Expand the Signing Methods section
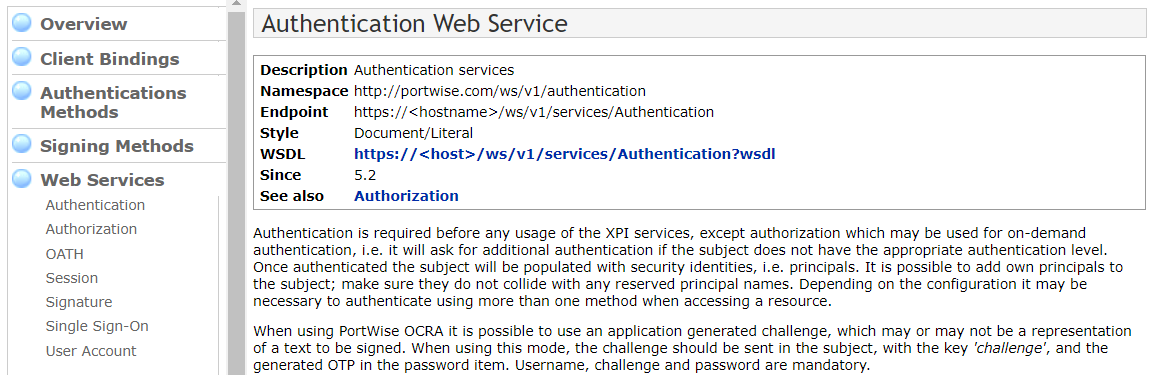1155x375 pixels. click(x=116, y=146)
